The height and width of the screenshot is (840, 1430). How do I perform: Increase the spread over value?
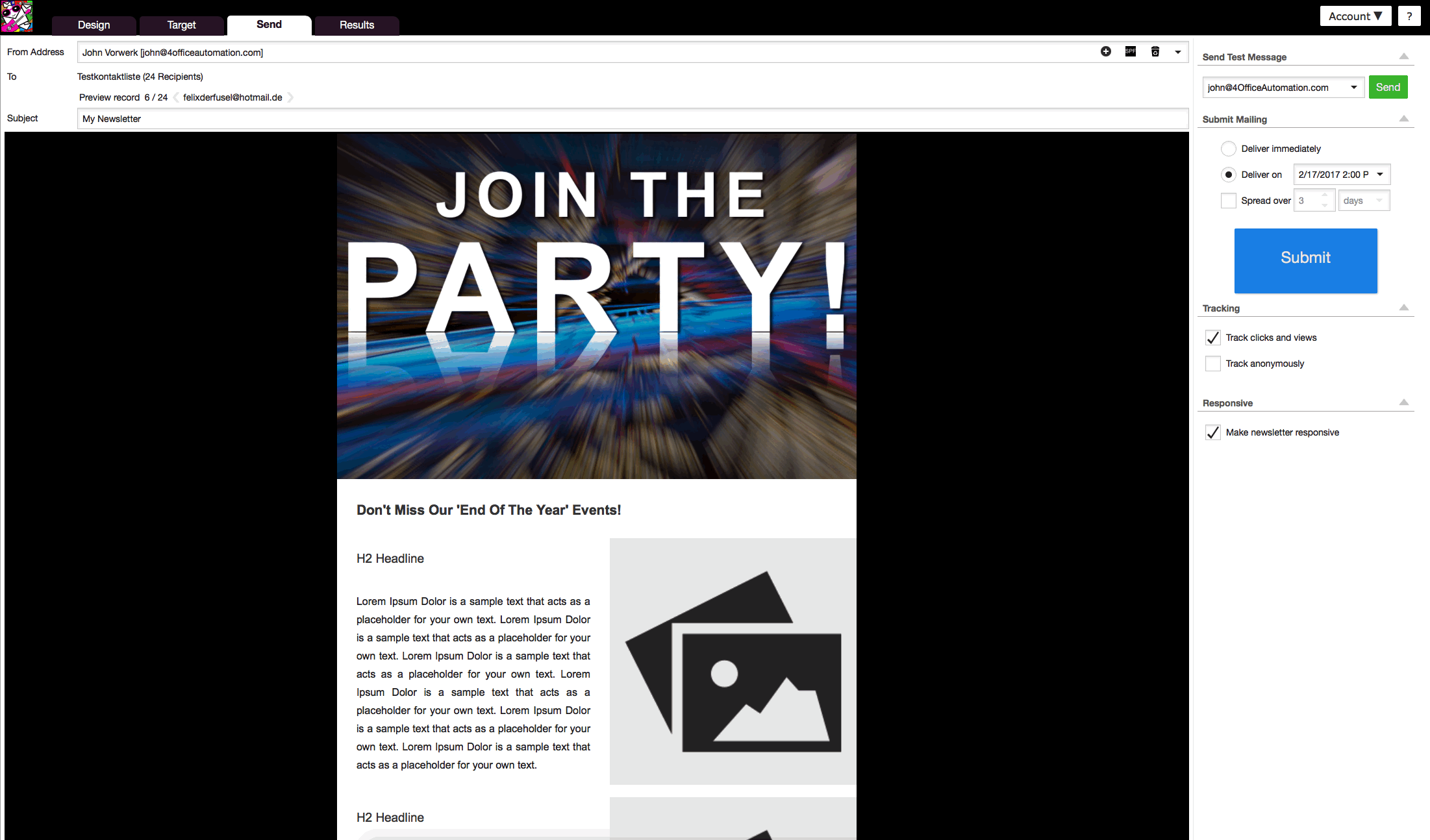tap(1325, 195)
